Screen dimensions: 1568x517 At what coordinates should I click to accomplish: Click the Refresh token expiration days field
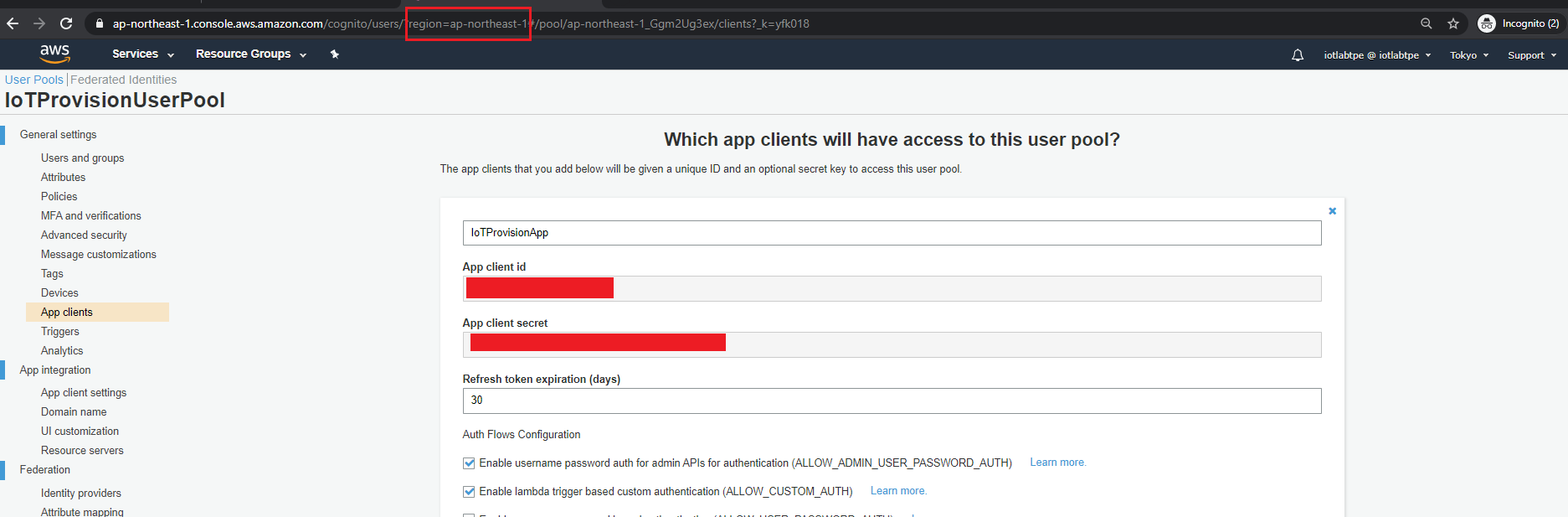(892, 401)
